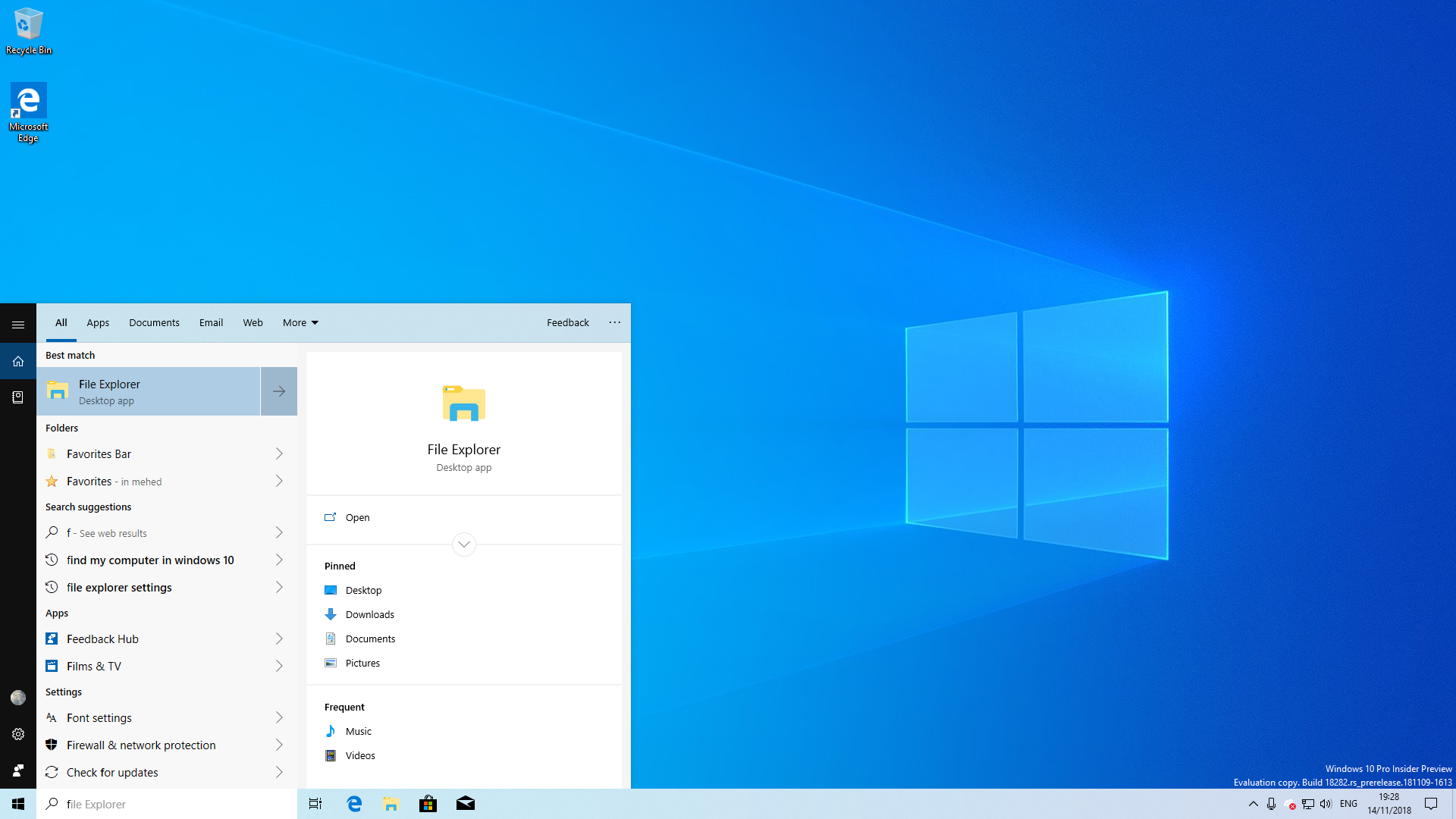
Task: Open Task View from the taskbar
Action: (315, 804)
